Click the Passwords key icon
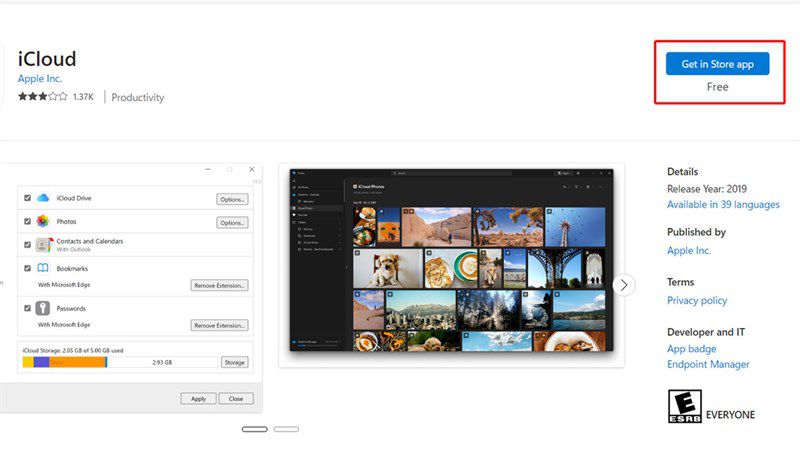Screen dimensions: 800x450 pos(43,308)
